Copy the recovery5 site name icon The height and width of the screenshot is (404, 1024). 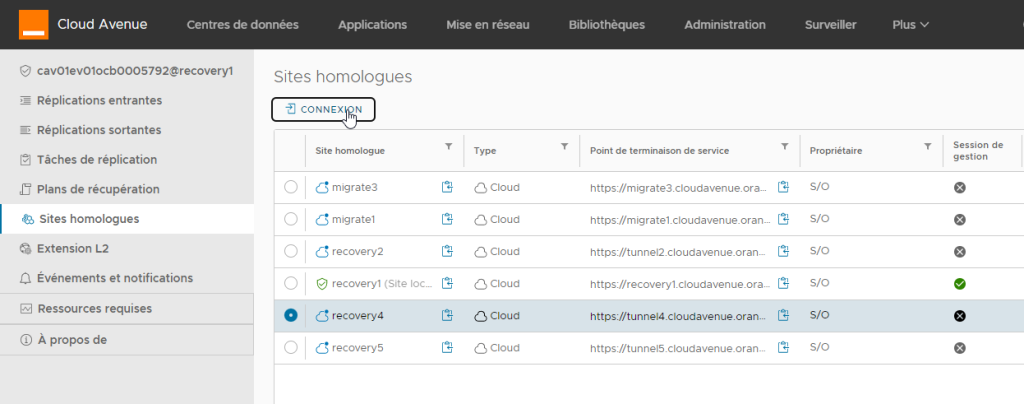click(x=447, y=348)
